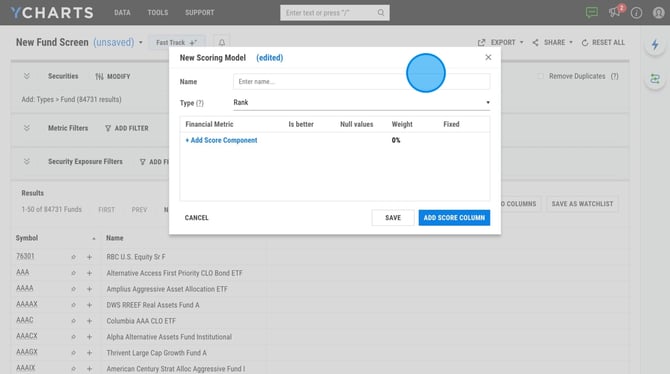
Task: Click the YCharts logo
Action: click(52, 12)
